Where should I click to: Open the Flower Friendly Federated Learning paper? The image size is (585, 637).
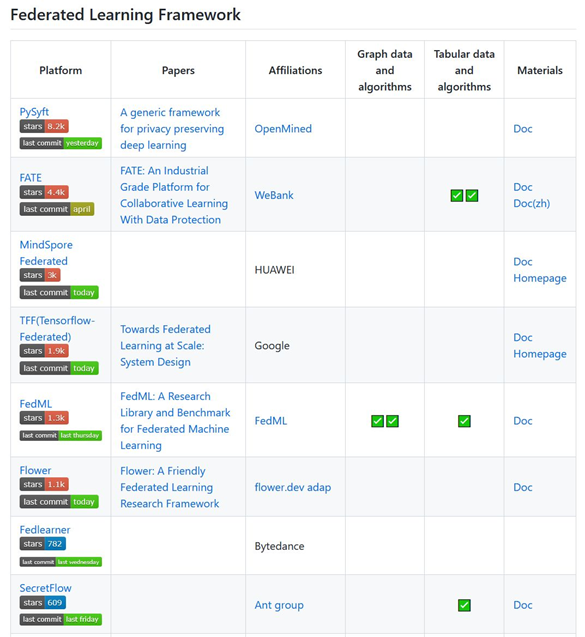pyautogui.click(x=169, y=487)
